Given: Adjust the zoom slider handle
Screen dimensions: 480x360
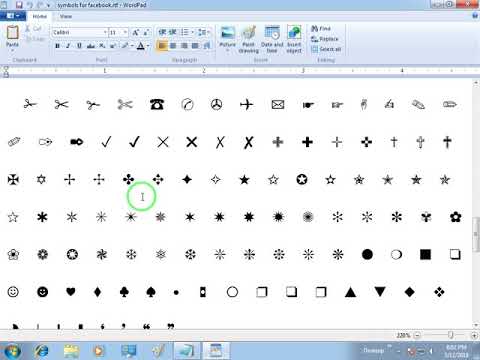Looking at the screenshot, I should click(451, 335).
